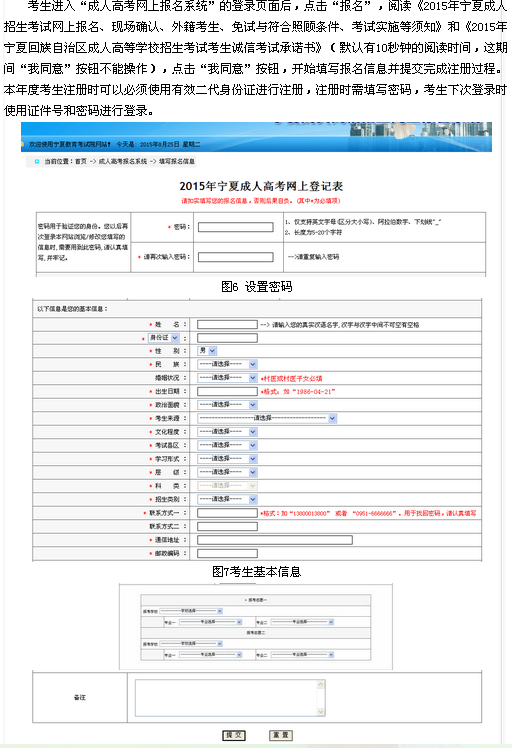This screenshot has width=512, height=748.
Task: Expand the 文化程度 dropdown
Action: click(227, 432)
